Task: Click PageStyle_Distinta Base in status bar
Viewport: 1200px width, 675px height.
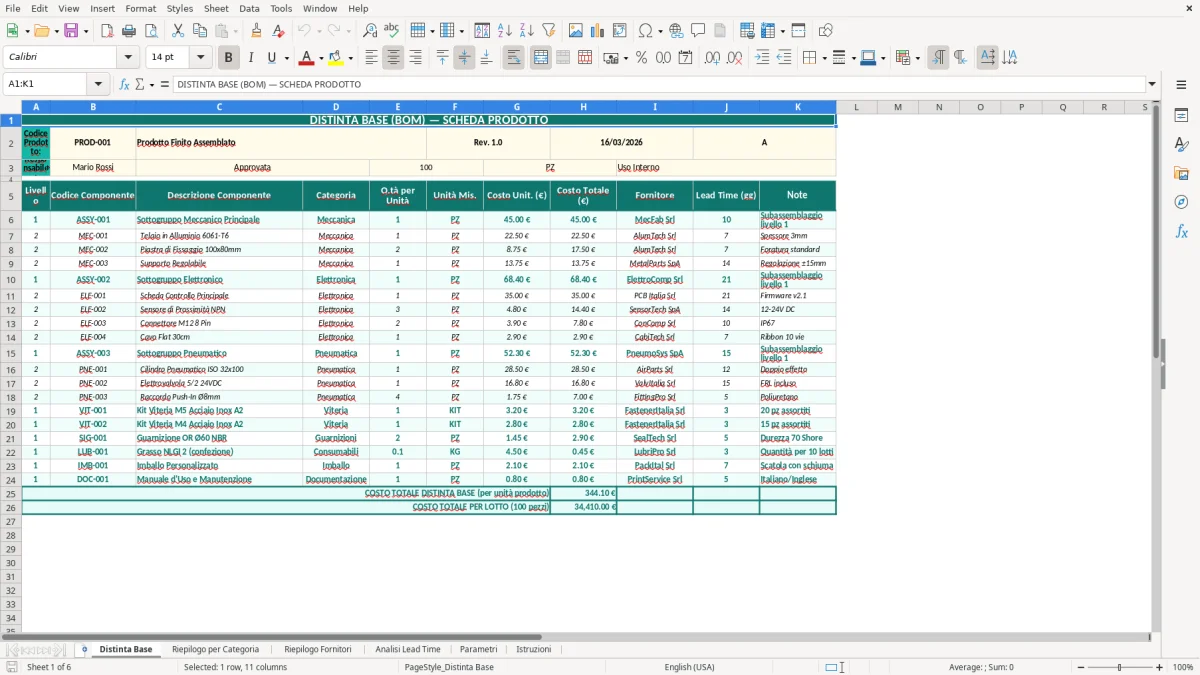Action: point(449,667)
